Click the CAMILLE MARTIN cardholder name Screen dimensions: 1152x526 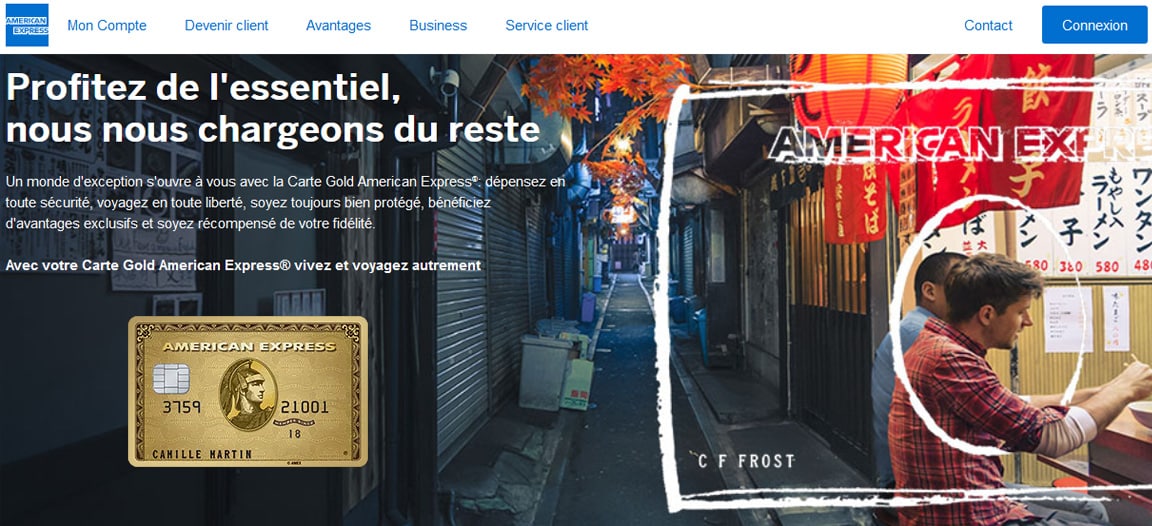click(x=202, y=455)
